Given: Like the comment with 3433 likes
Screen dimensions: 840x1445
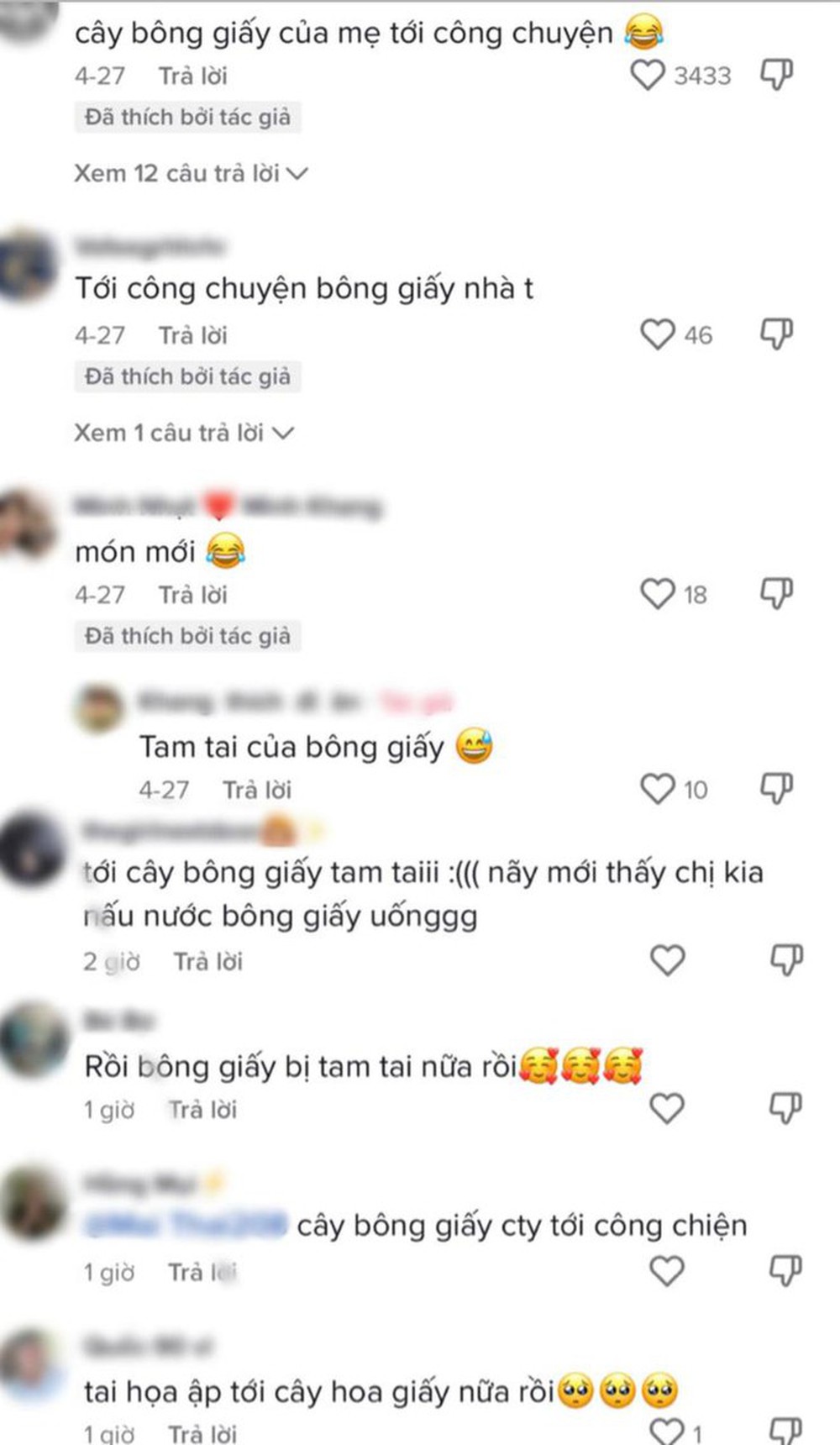Looking at the screenshot, I should (x=648, y=76).
